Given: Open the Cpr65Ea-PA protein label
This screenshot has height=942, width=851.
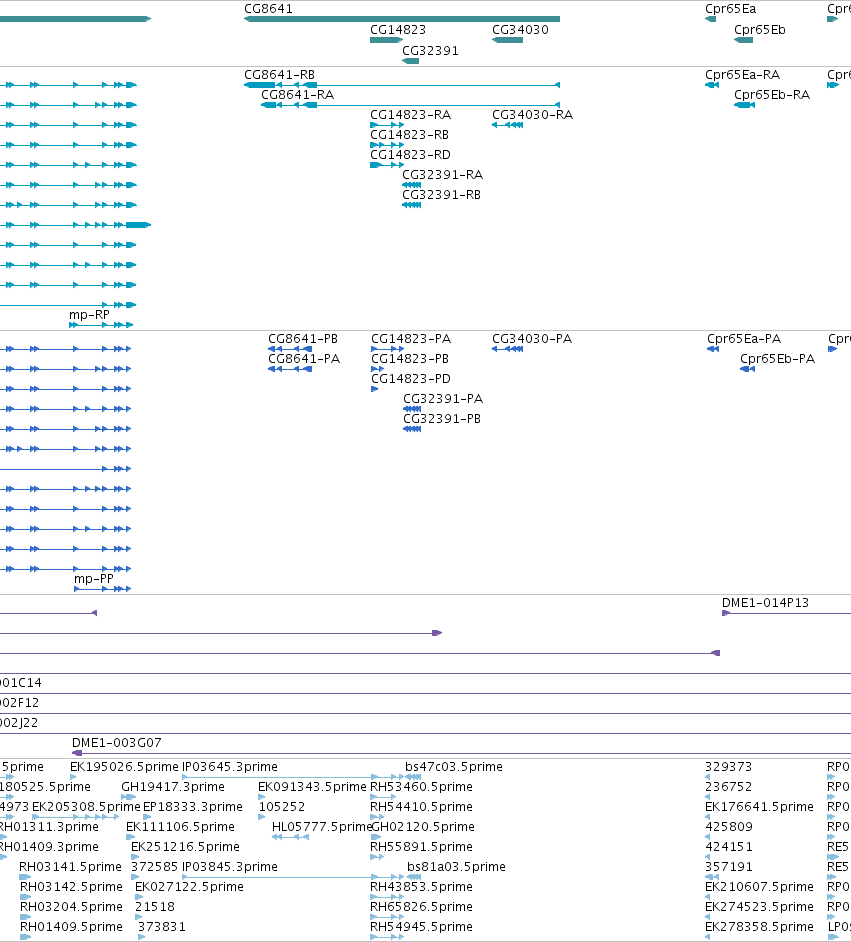Looking at the screenshot, I should pos(743,339).
